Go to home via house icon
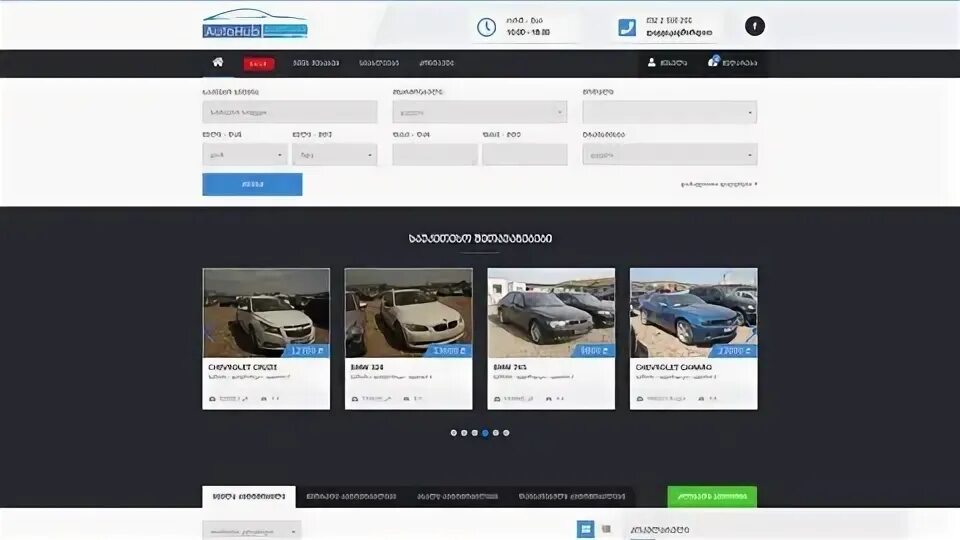This screenshot has width=960, height=540. pos(218,62)
